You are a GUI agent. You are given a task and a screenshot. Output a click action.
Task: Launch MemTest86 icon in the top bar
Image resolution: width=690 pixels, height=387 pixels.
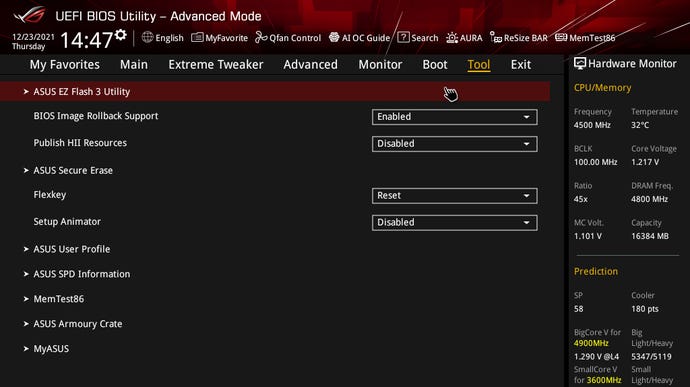click(x=561, y=37)
